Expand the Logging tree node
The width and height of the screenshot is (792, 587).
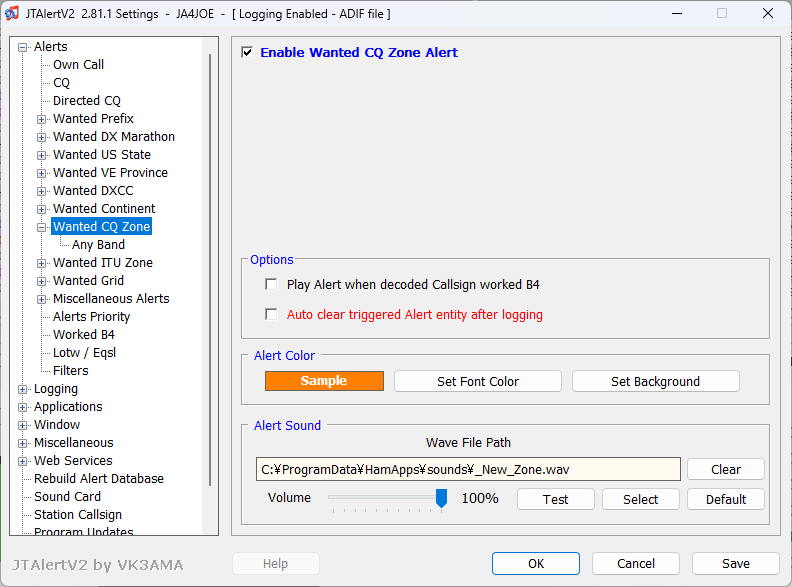pyautogui.click(x=22, y=389)
